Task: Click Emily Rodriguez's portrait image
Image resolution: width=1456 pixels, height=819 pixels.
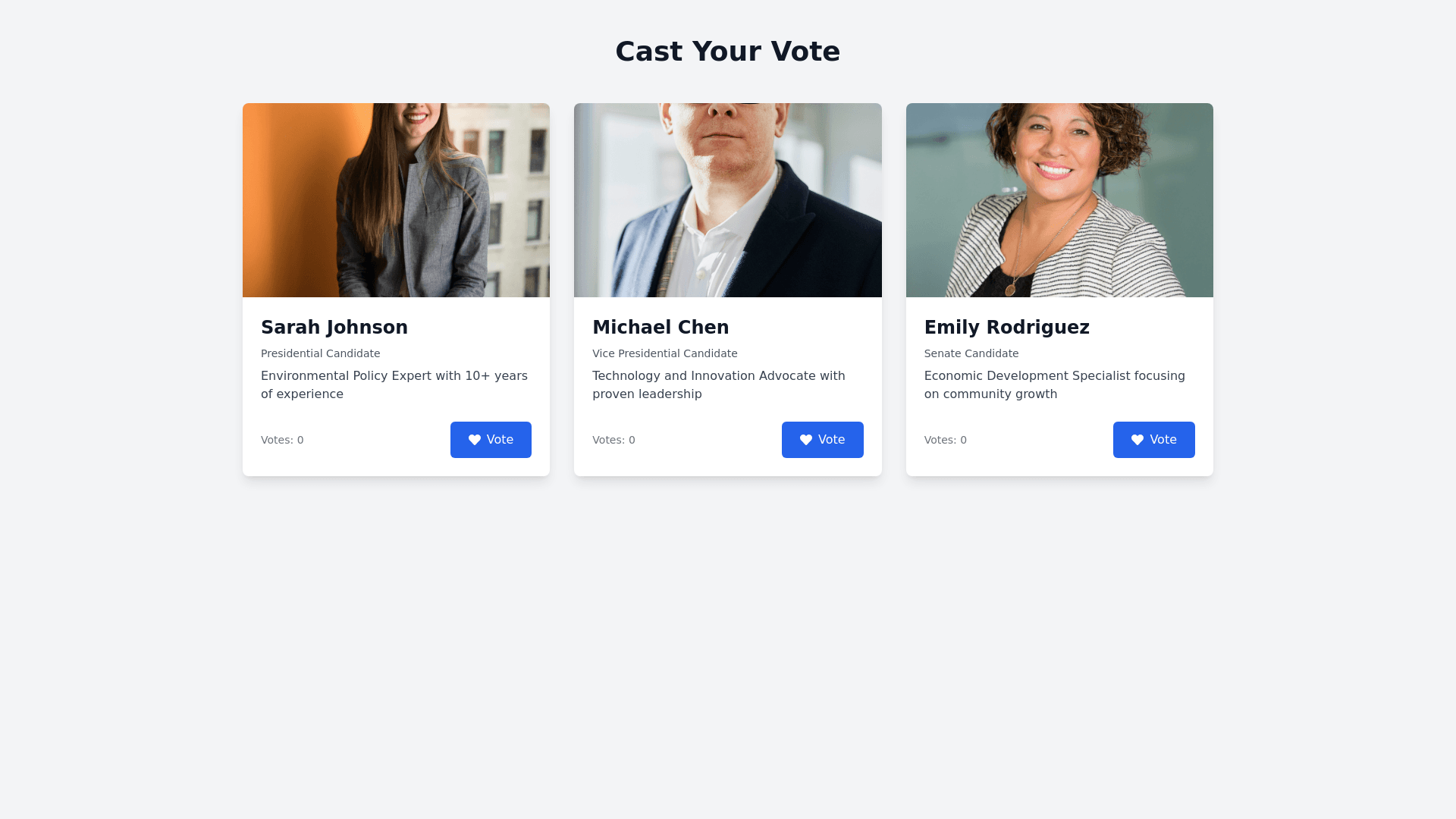Action: (x=1059, y=200)
